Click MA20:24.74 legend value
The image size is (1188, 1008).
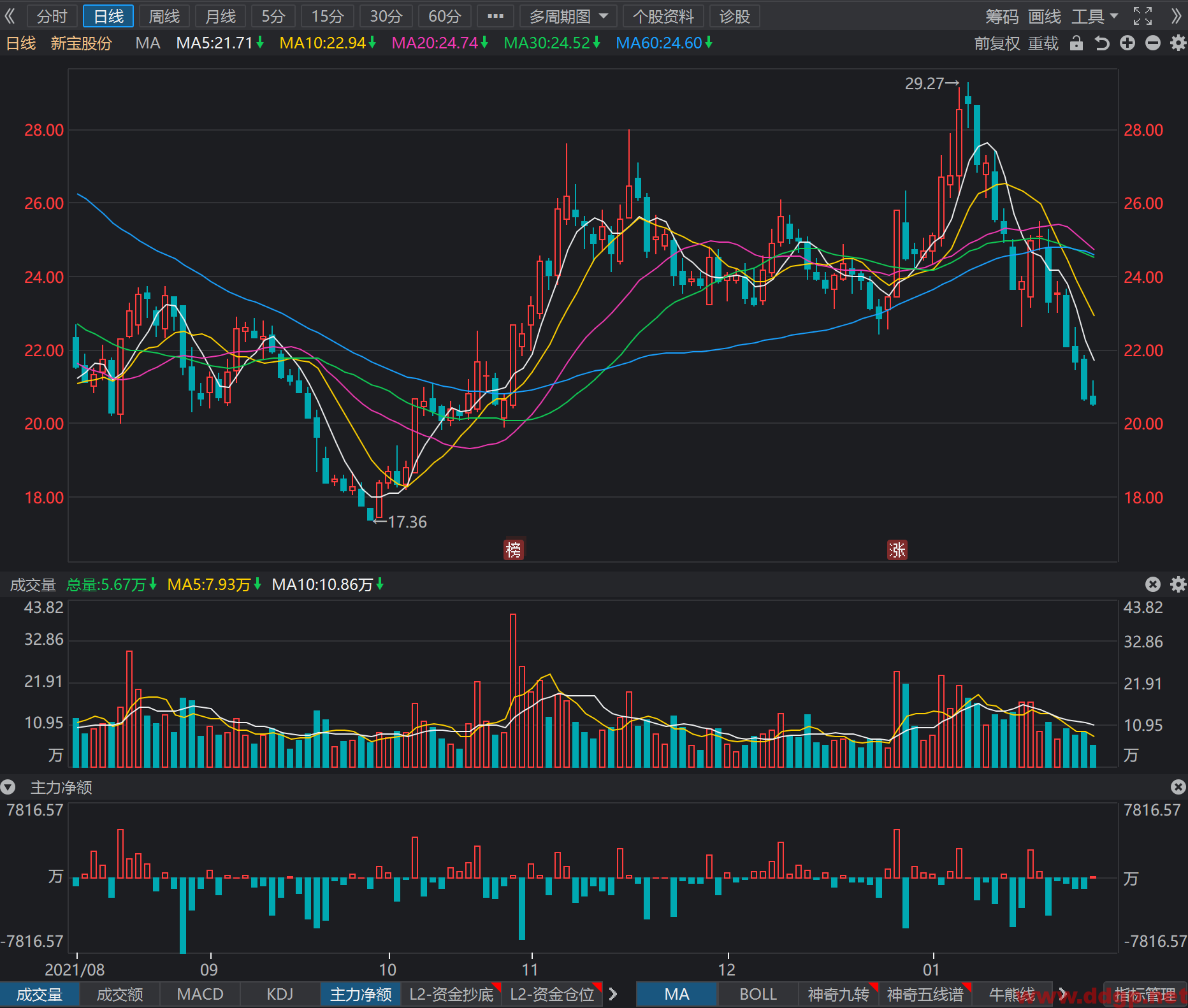click(440, 43)
